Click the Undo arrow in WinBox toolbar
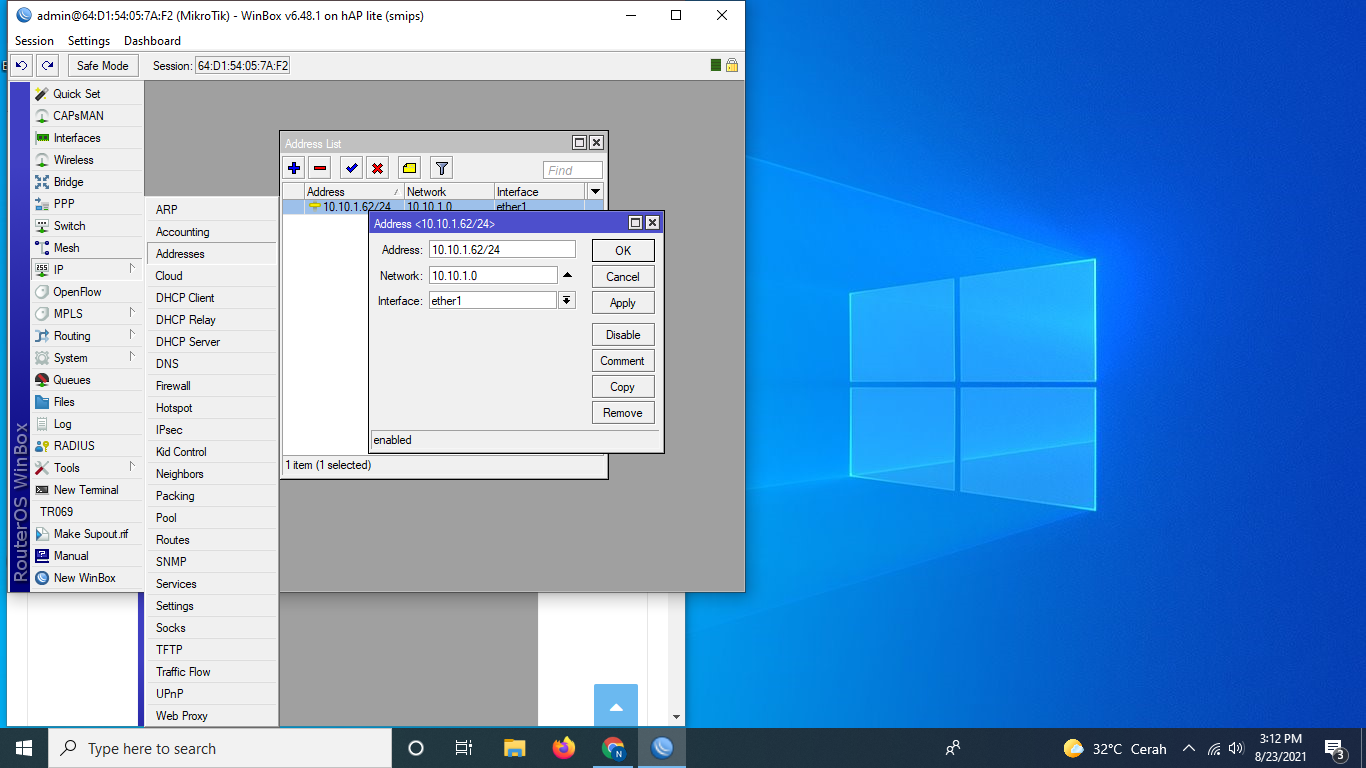The image size is (1366, 768). click(22, 65)
